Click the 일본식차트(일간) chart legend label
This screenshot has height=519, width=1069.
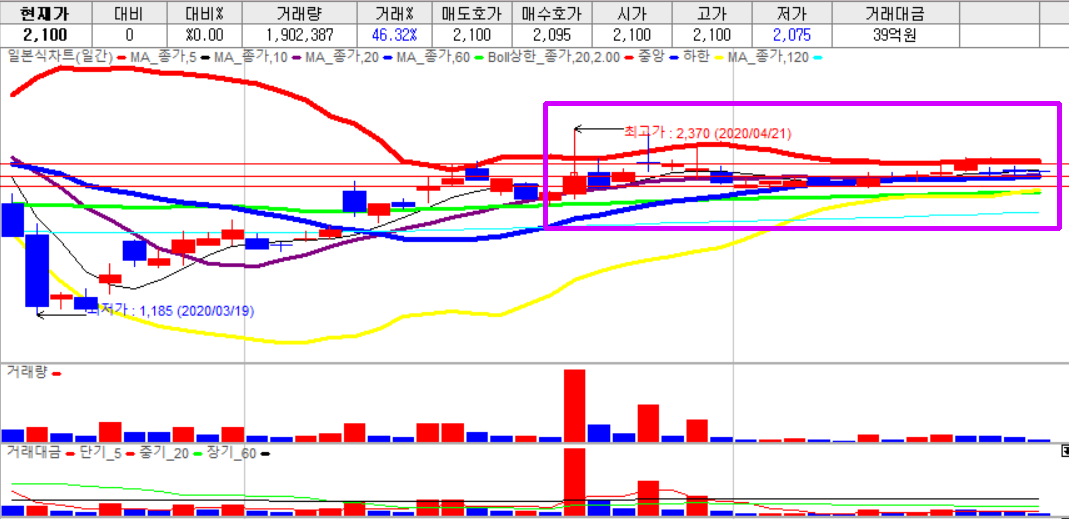tap(59, 57)
